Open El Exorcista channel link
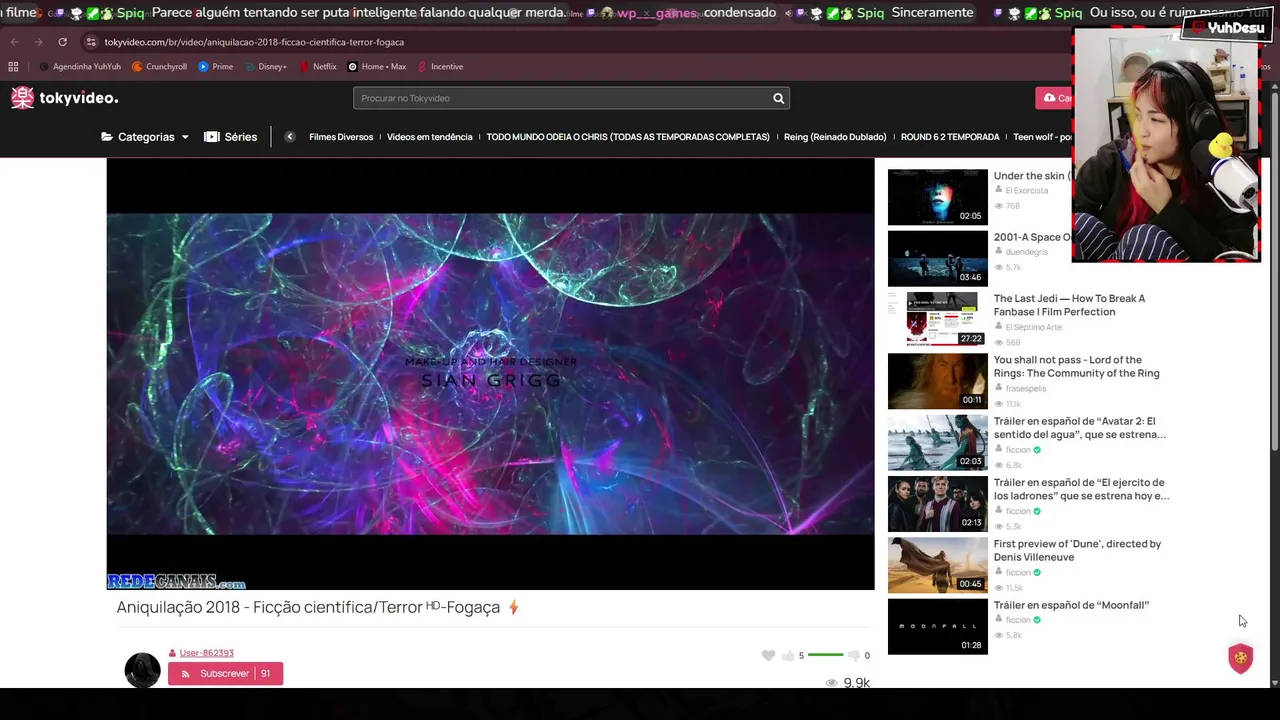The height and width of the screenshot is (720, 1280). point(1026,190)
